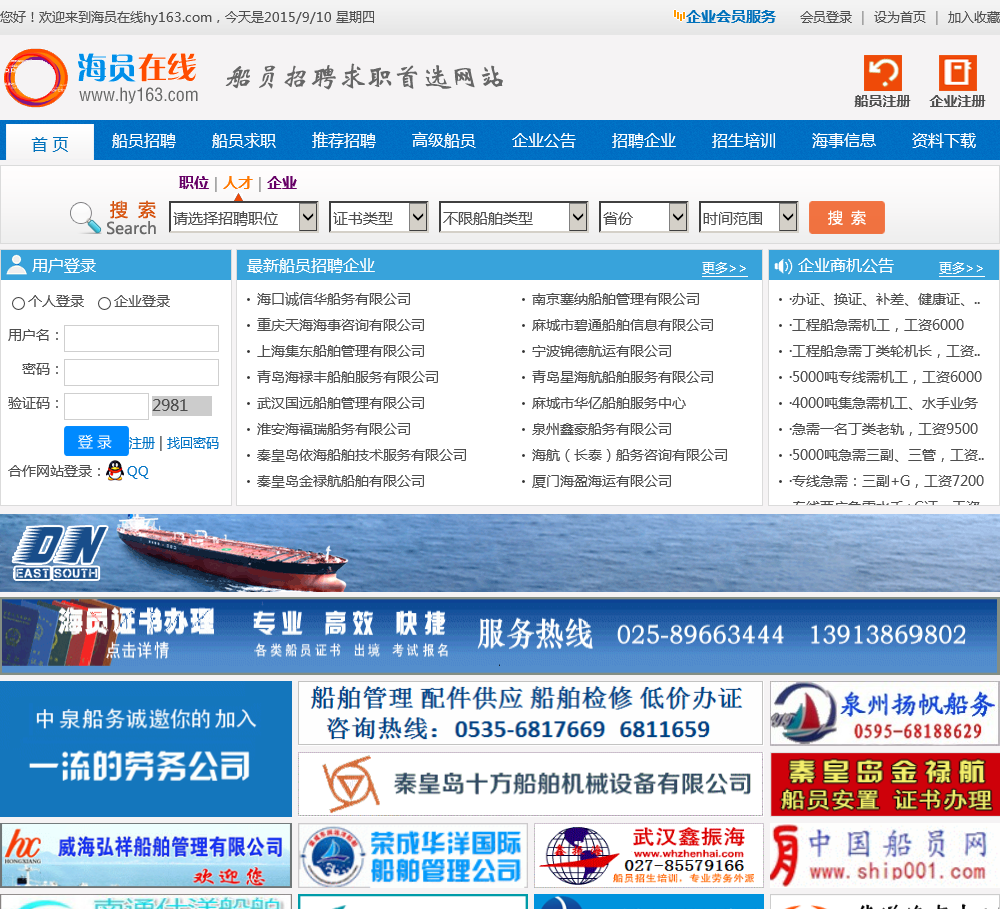Open the 海事信息 nav menu
The width and height of the screenshot is (1000, 909).
click(844, 140)
